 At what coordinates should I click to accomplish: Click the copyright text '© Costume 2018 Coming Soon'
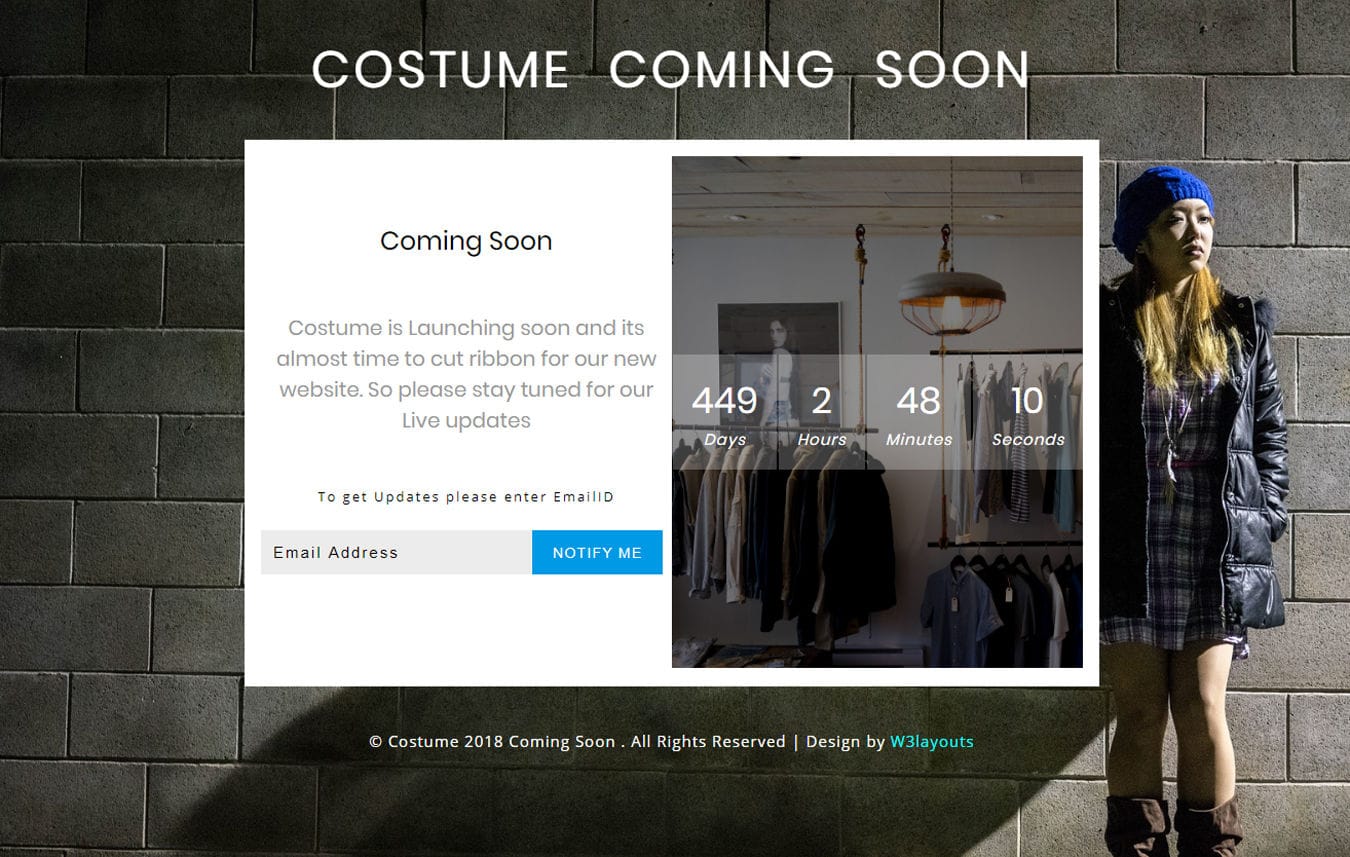tap(492, 742)
